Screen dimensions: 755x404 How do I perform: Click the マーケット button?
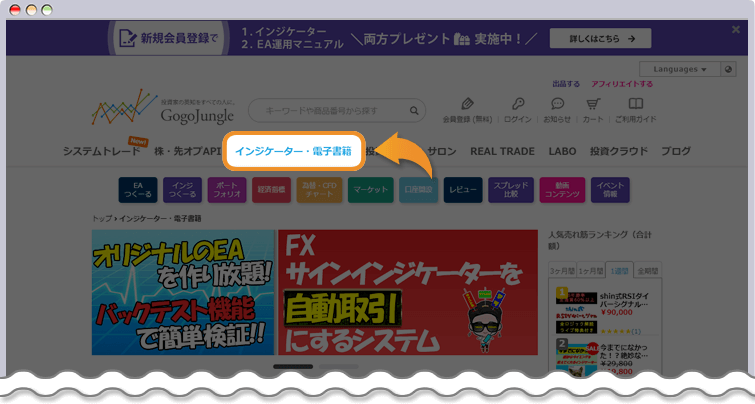tap(371, 190)
